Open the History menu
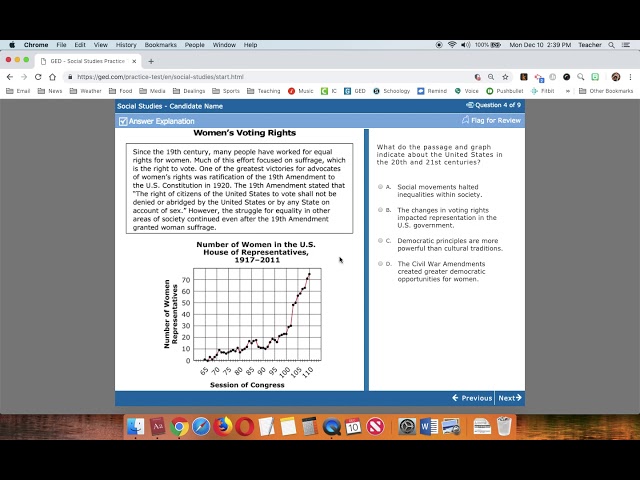Image resolution: width=640 pixels, height=480 pixels. [x=126, y=45]
